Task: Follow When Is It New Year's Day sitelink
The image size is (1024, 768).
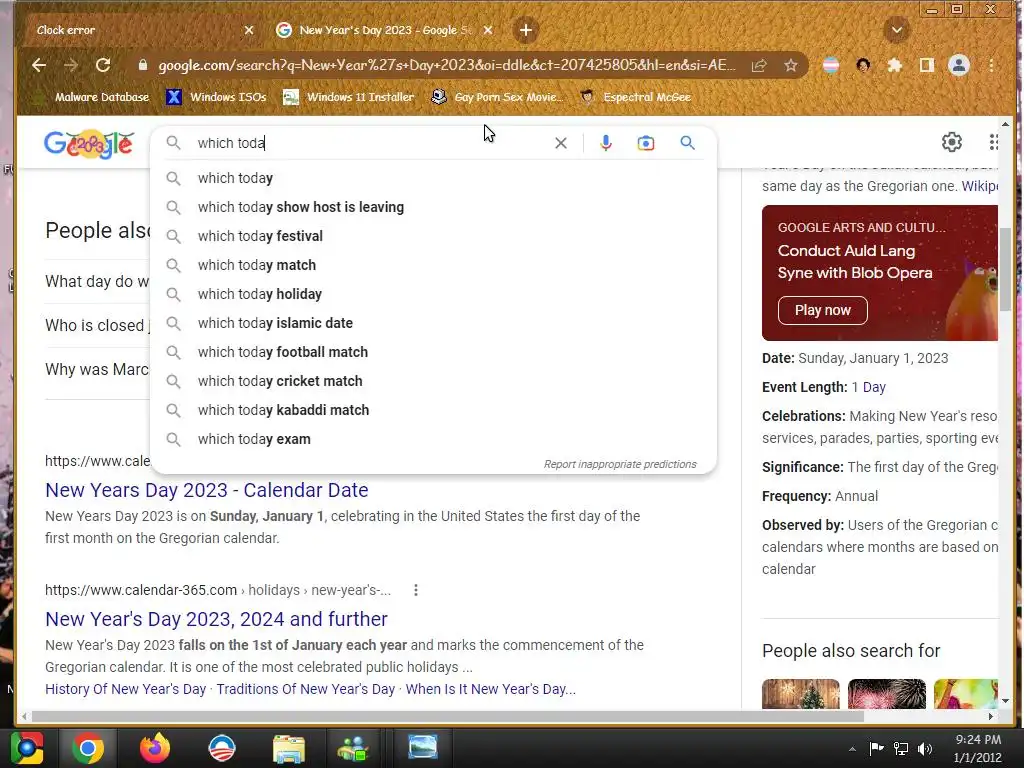Action: 490,689
